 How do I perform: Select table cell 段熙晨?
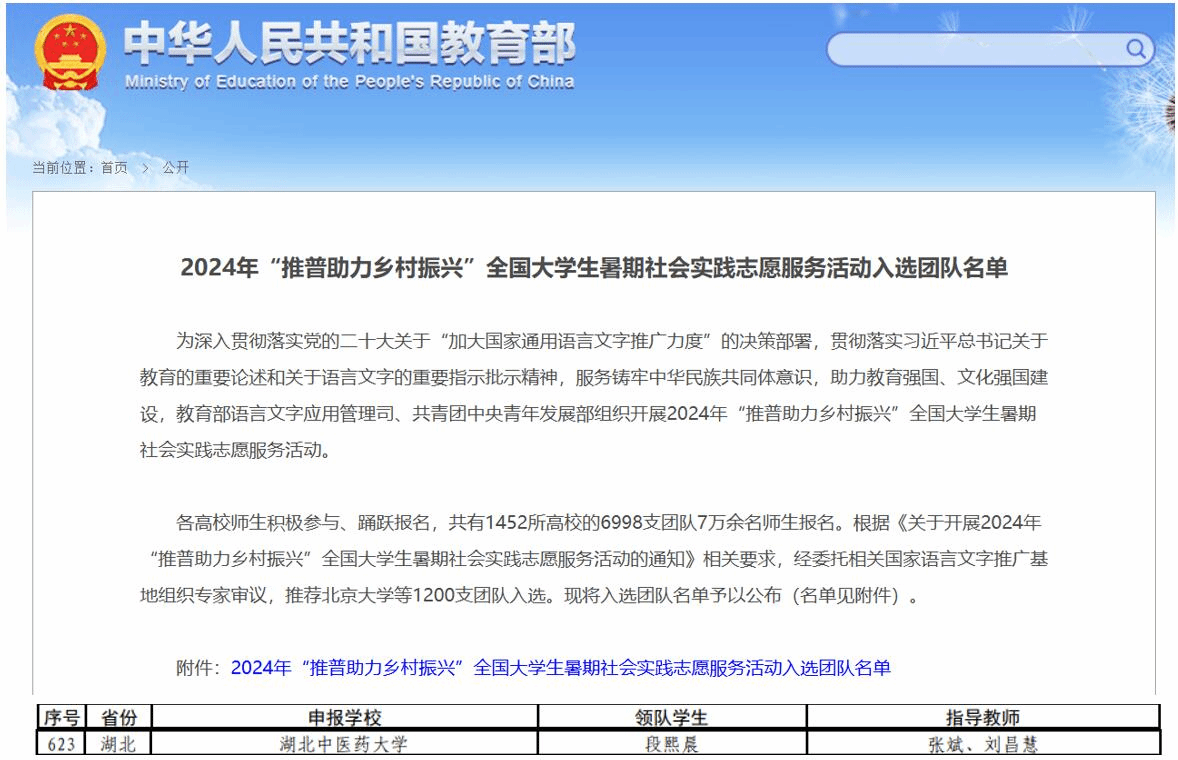(672, 743)
